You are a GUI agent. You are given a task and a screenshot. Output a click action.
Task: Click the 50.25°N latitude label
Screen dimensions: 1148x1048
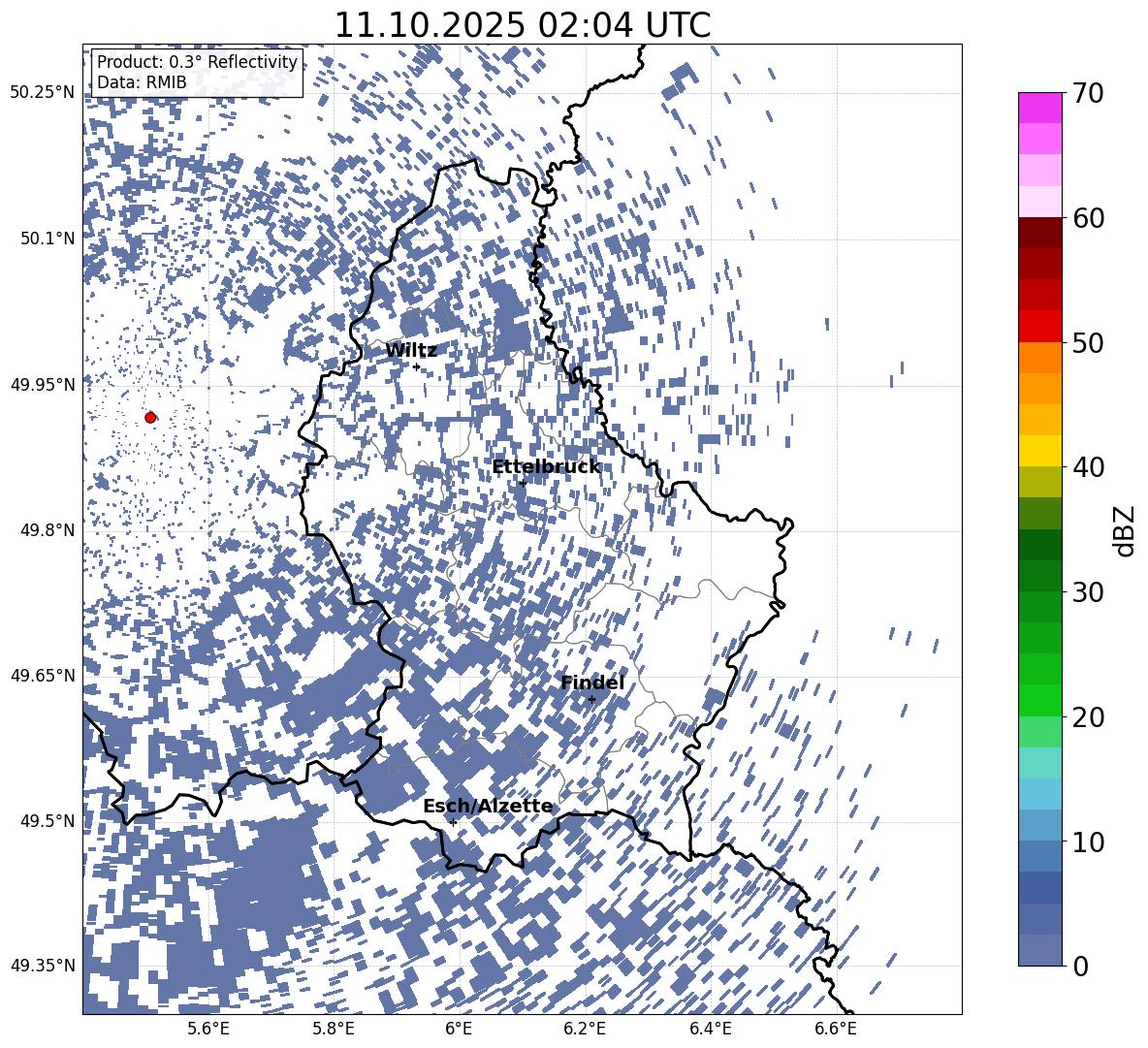43,93
